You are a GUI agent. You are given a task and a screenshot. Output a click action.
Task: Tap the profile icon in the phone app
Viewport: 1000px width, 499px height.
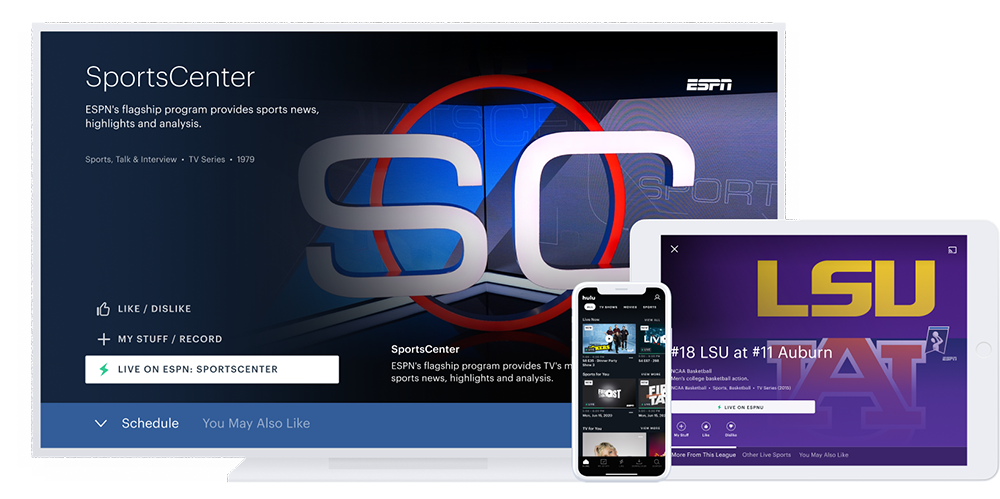coord(656,297)
